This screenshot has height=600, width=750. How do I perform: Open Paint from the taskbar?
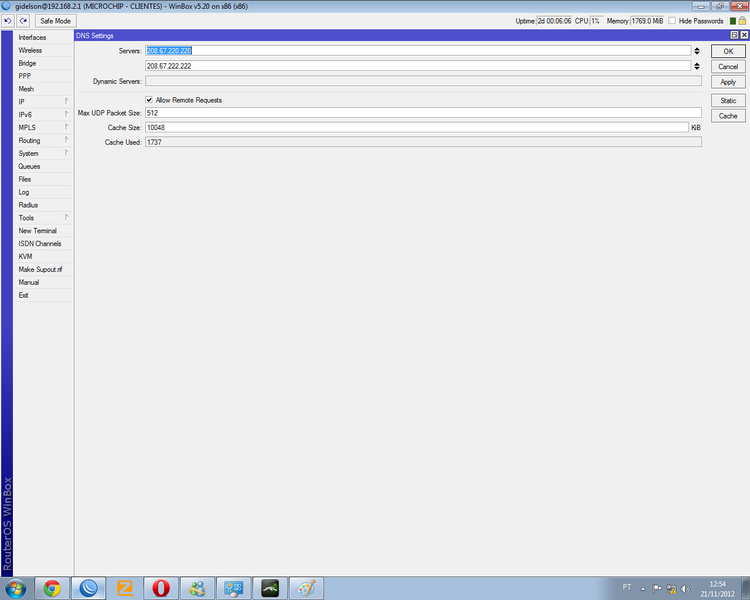point(306,588)
